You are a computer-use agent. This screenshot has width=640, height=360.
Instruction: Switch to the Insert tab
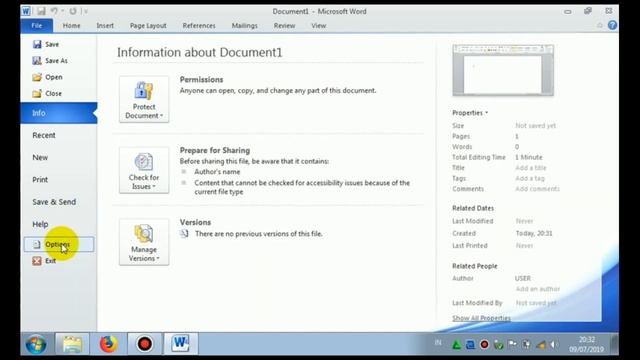(105, 25)
